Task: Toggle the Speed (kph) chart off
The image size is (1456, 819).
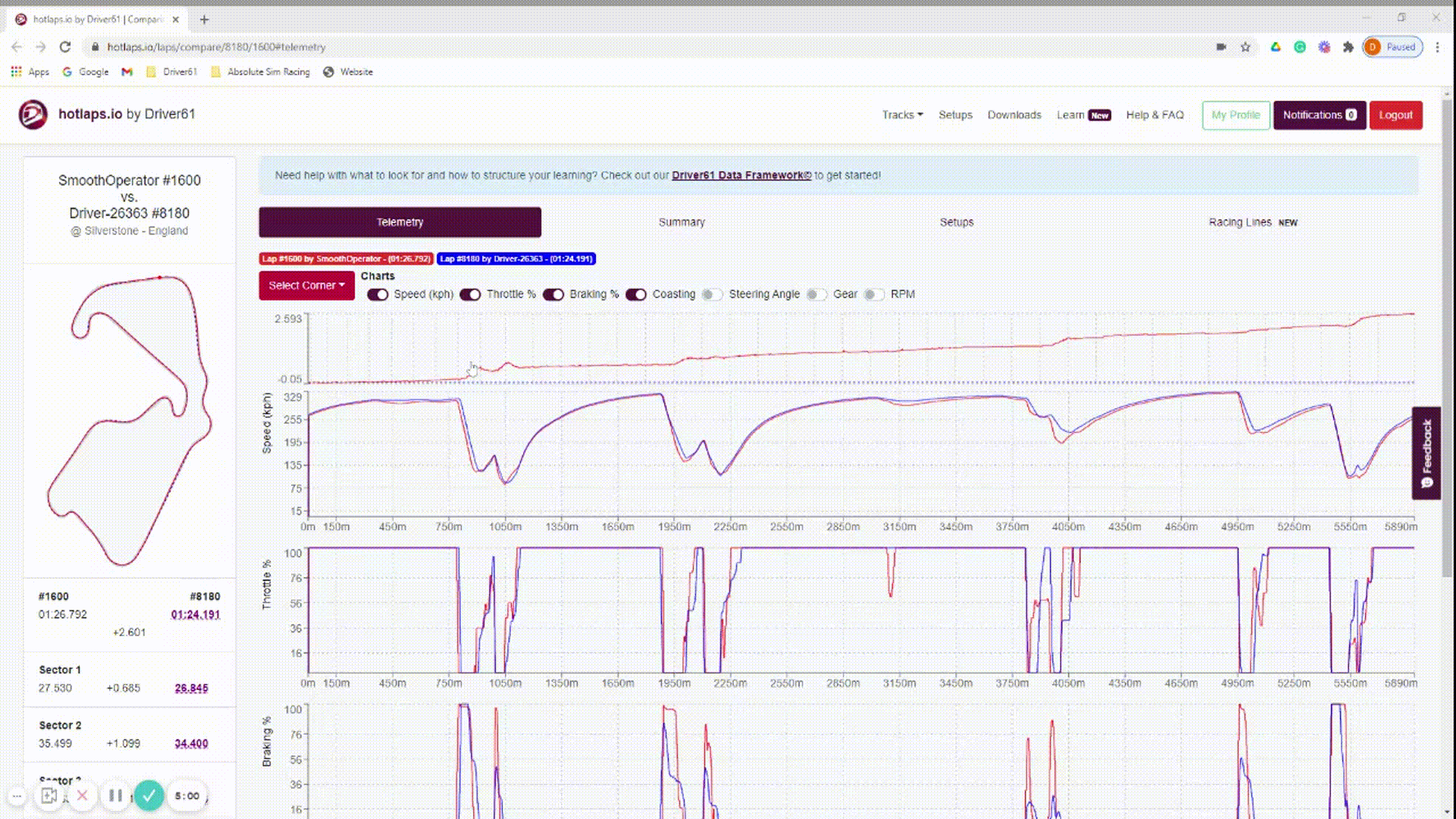Action: [x=378, y=294]
